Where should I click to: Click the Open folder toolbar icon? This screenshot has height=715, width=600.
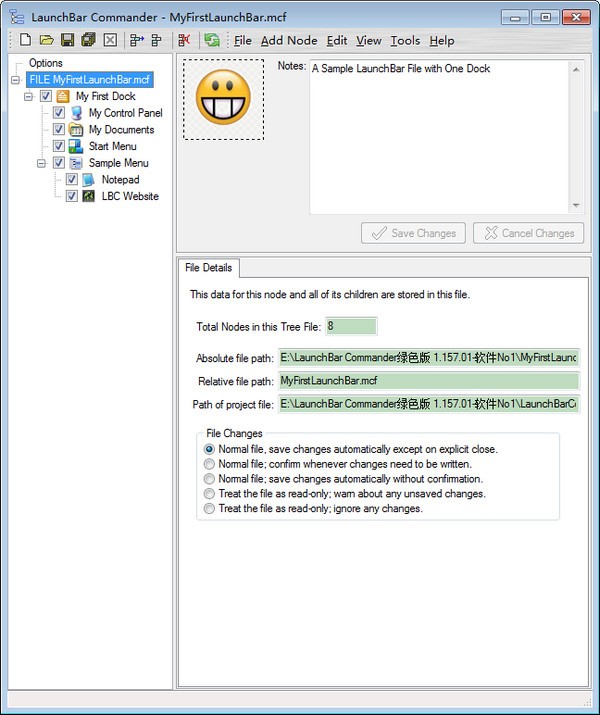tap(46, 40)
